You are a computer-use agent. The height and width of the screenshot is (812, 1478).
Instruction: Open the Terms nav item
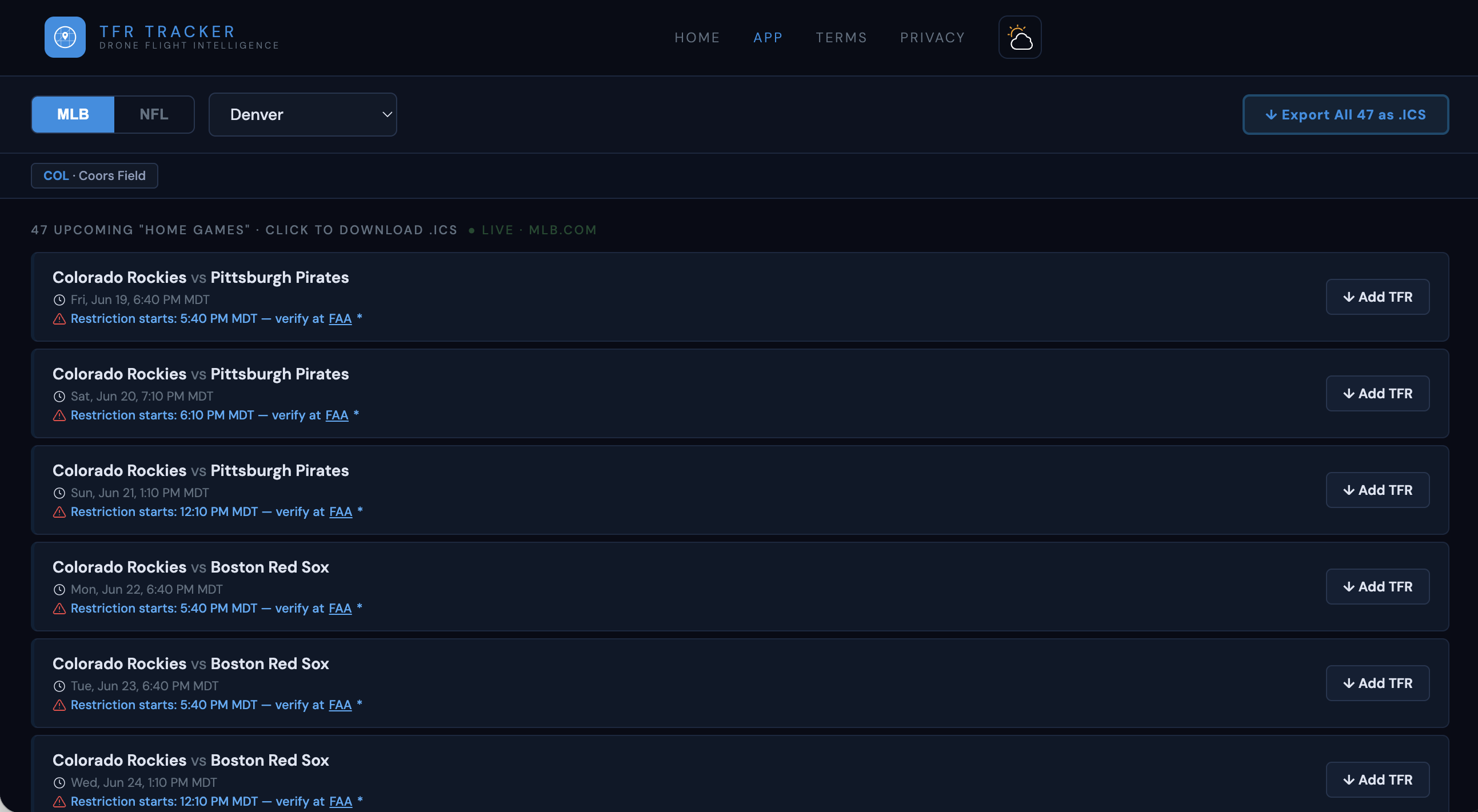841,37
